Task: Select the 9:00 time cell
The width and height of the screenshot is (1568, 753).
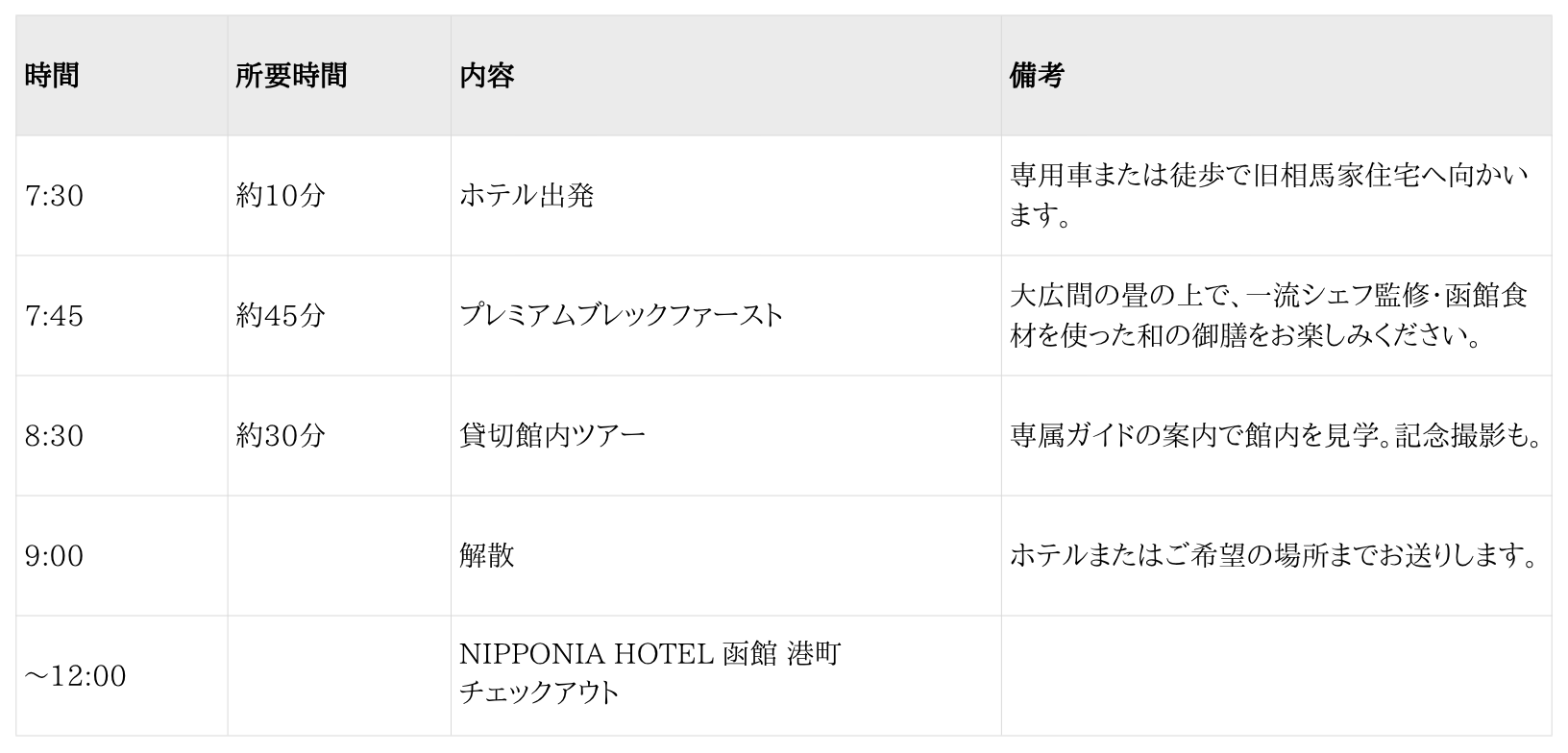Action: [55, 556]
